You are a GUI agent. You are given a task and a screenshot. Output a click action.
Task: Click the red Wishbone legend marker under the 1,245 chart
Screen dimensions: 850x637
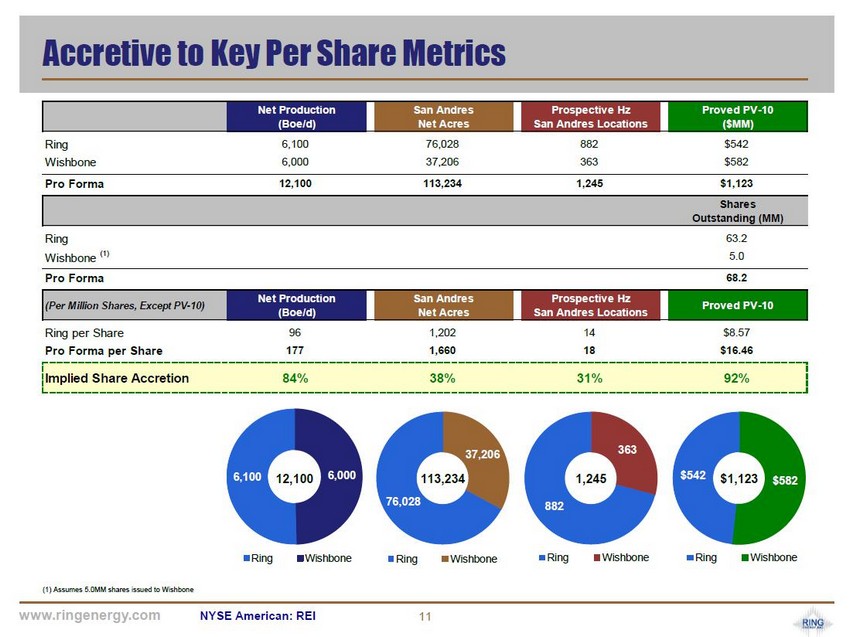point(595,558)
